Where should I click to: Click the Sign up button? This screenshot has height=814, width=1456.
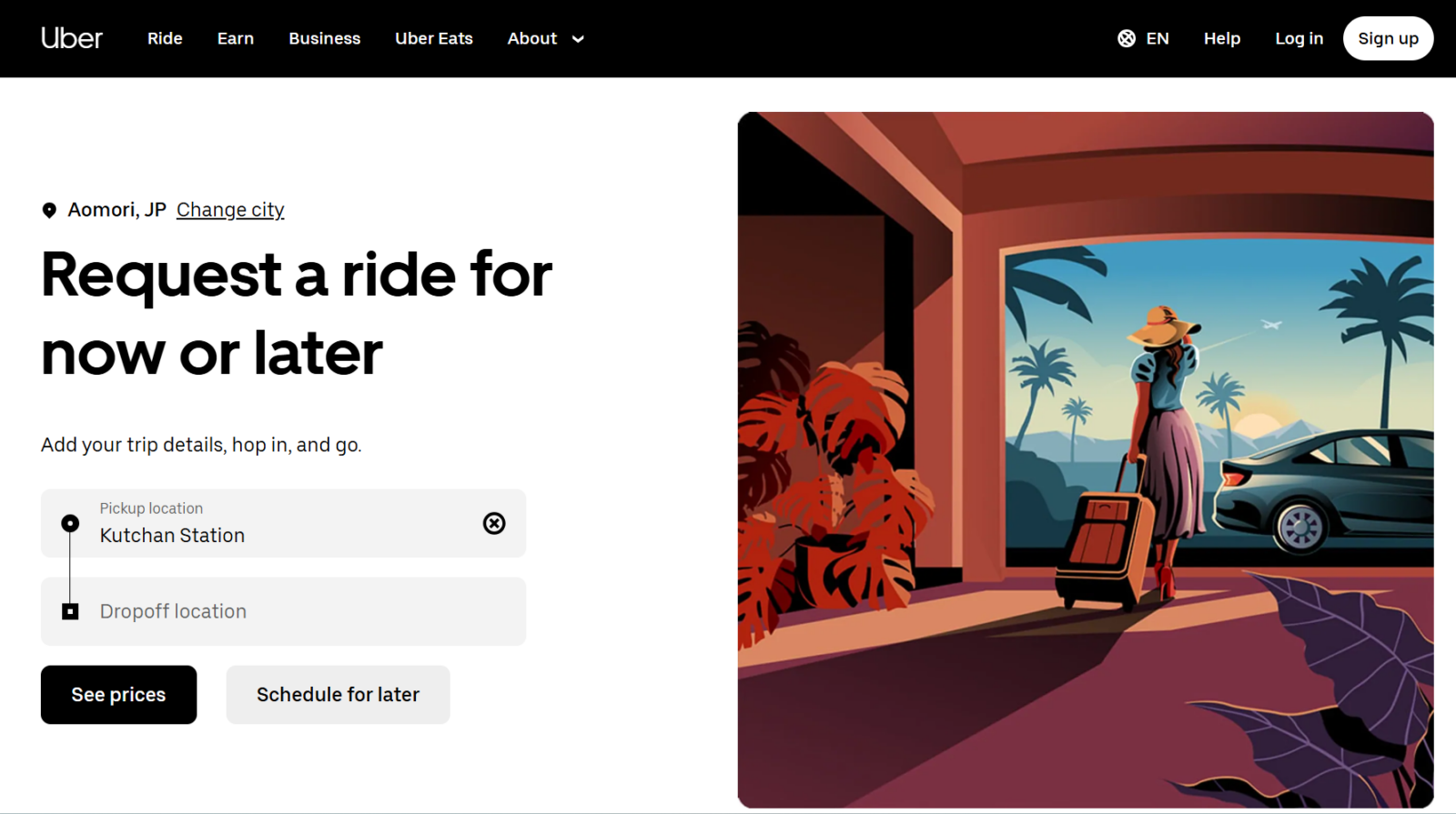pos(1388,38)
